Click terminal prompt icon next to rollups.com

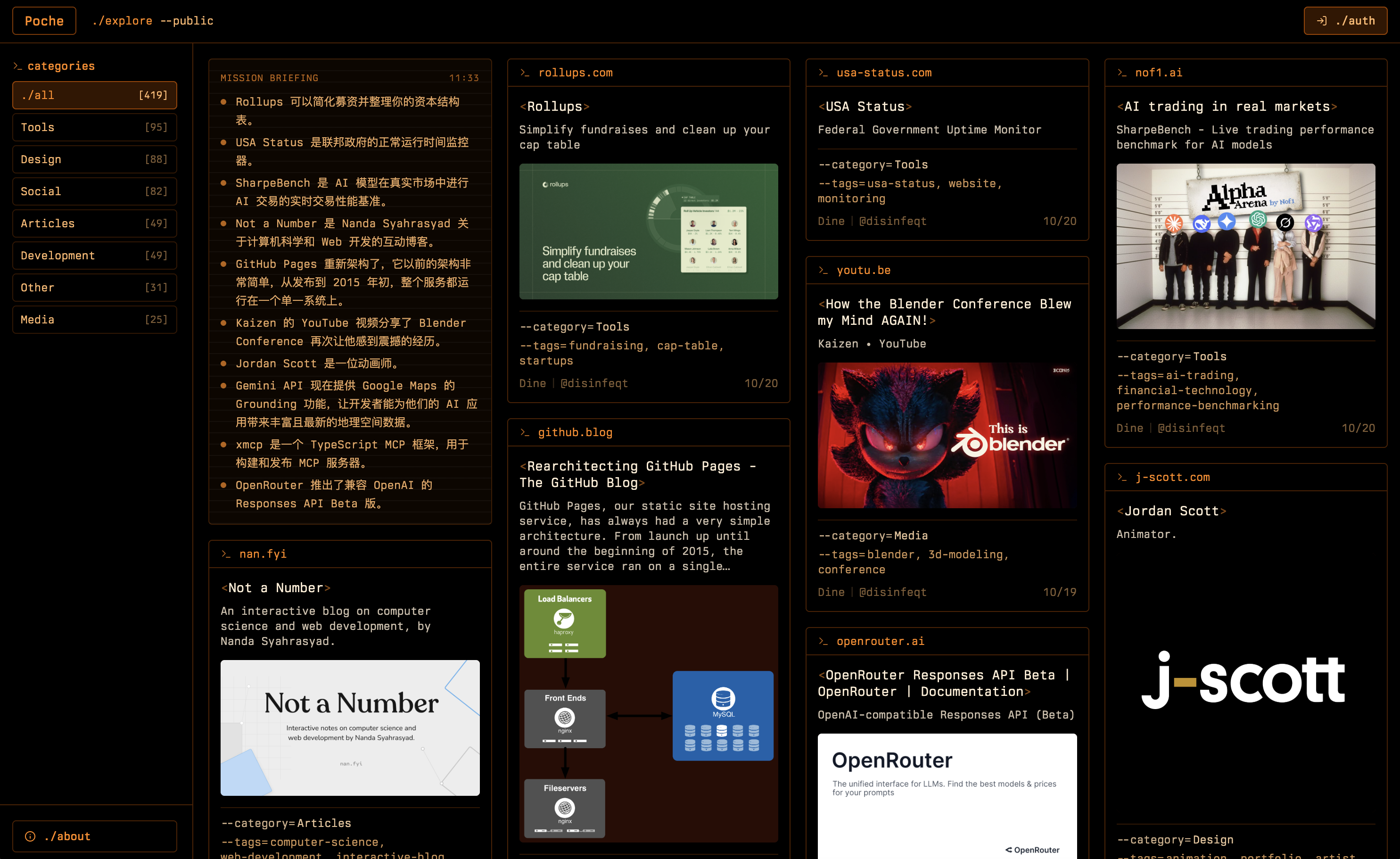click(525, 73)
